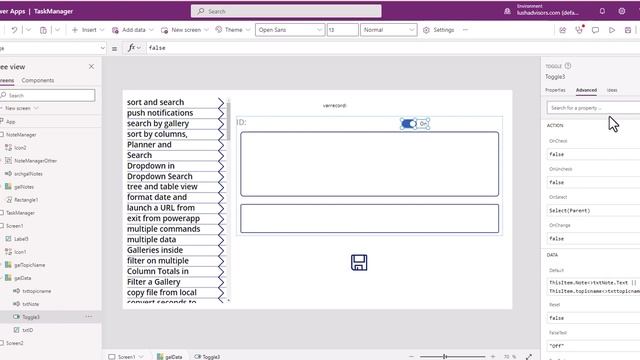The image size is (640, 360).
Task: Select txtNote in tree view
Action: tap(31, 304)
